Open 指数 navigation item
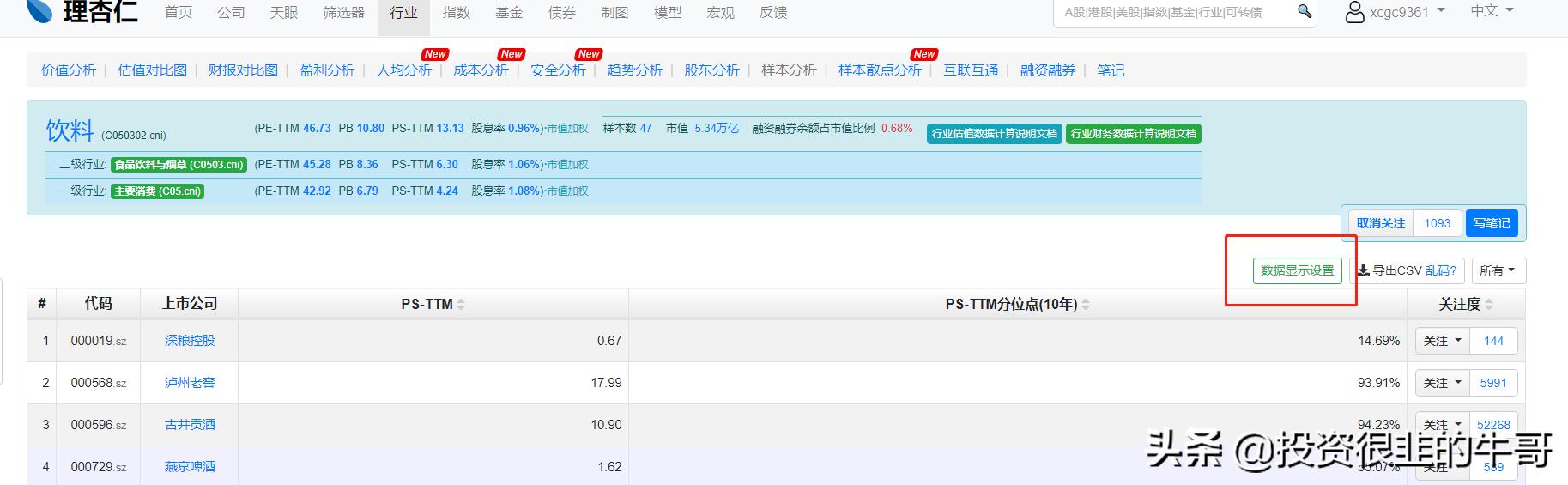Screen dimensions: 1568x485 click(457, 13)
